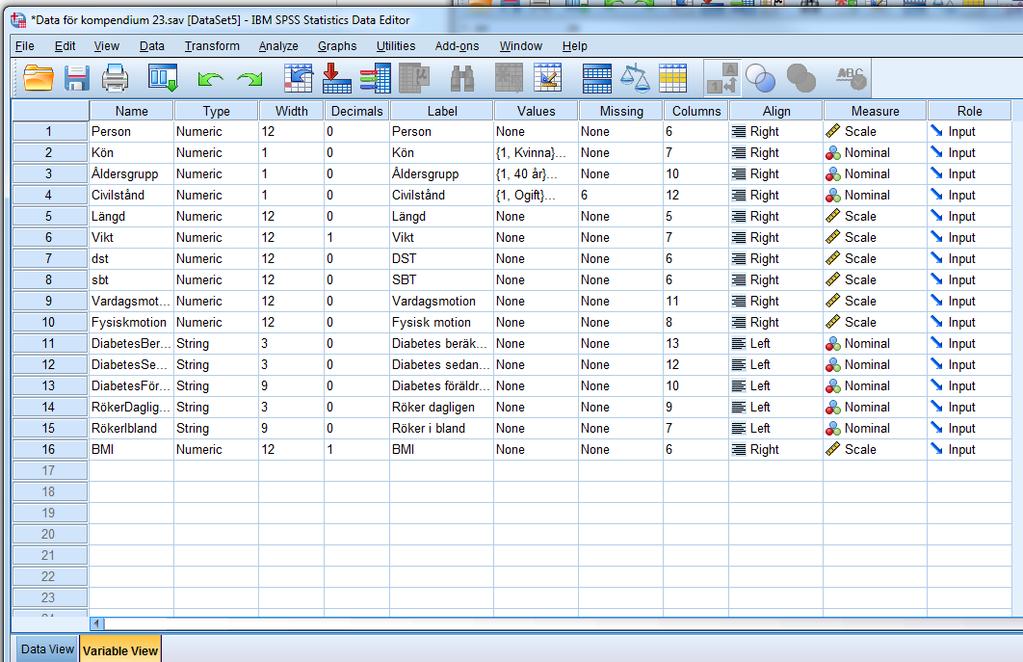Viewport: 1023px width, 662px height.
Task: Click the Values column header
Action: pos(536,111)
